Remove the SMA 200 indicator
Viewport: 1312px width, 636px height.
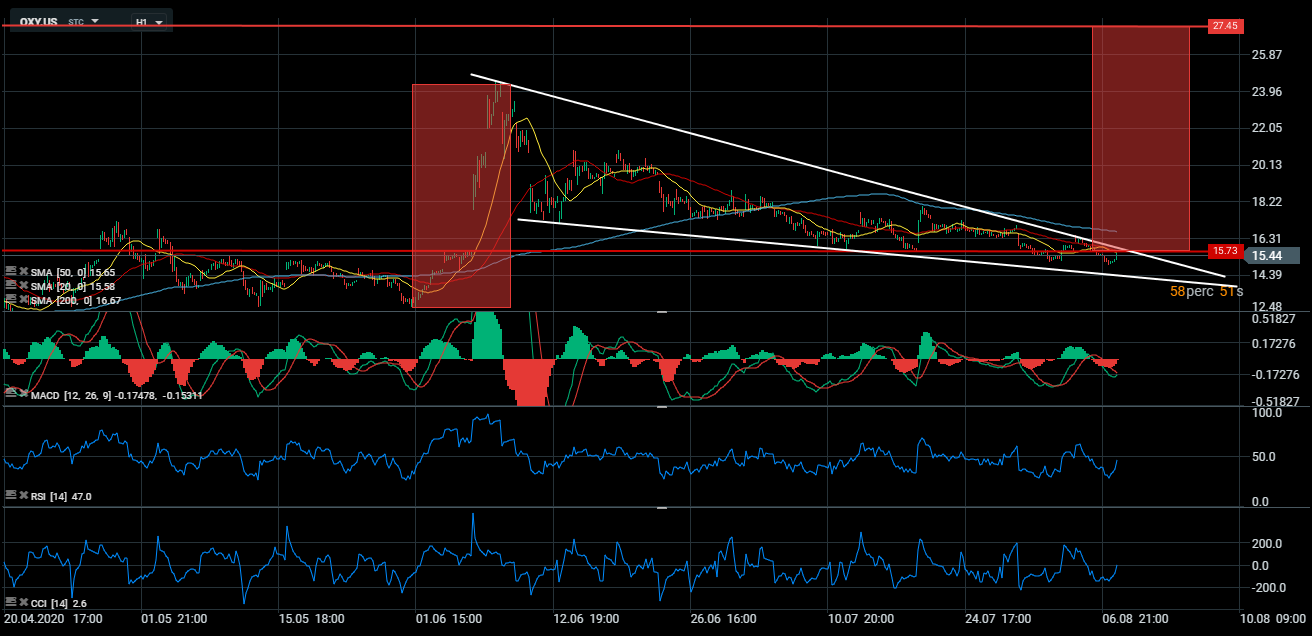22,299
